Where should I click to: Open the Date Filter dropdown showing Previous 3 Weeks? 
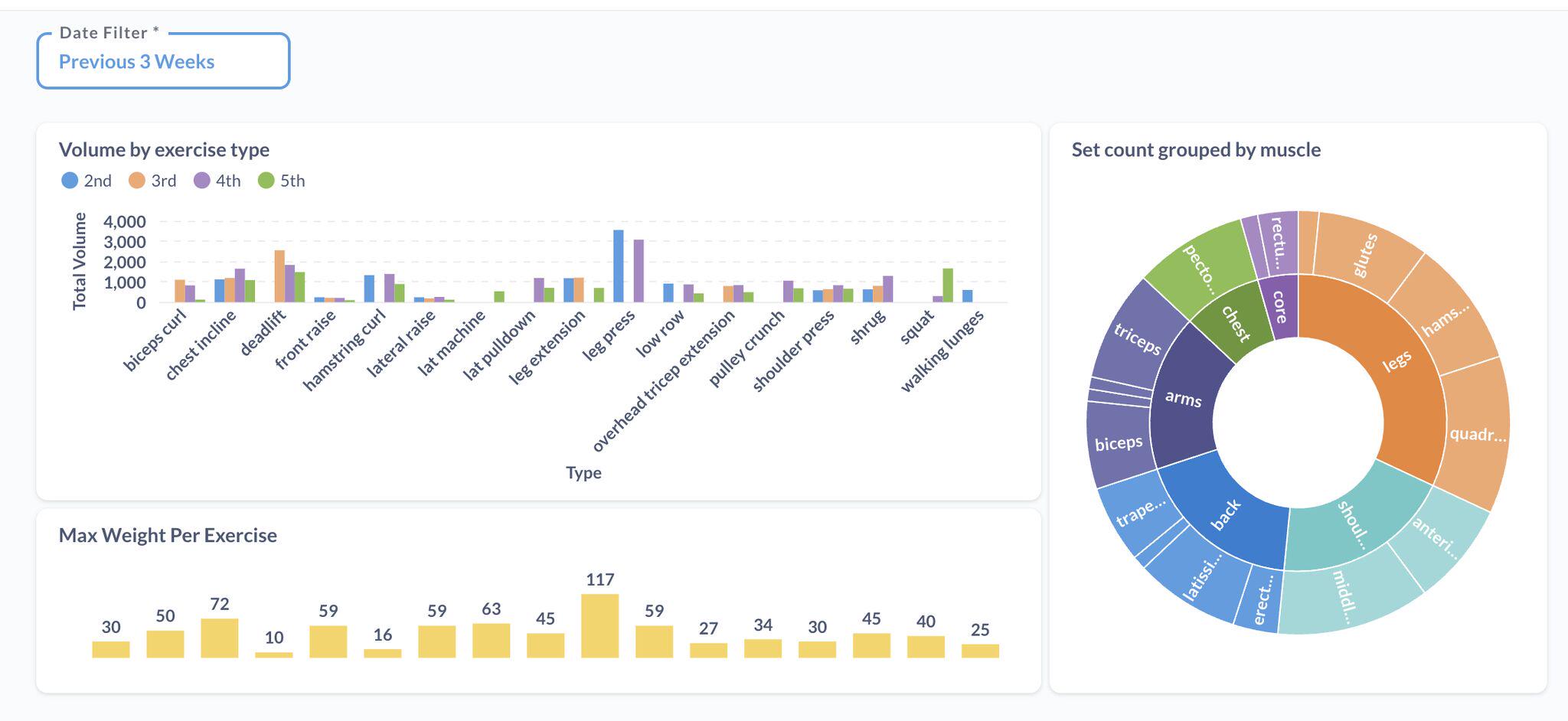point(162,61)
